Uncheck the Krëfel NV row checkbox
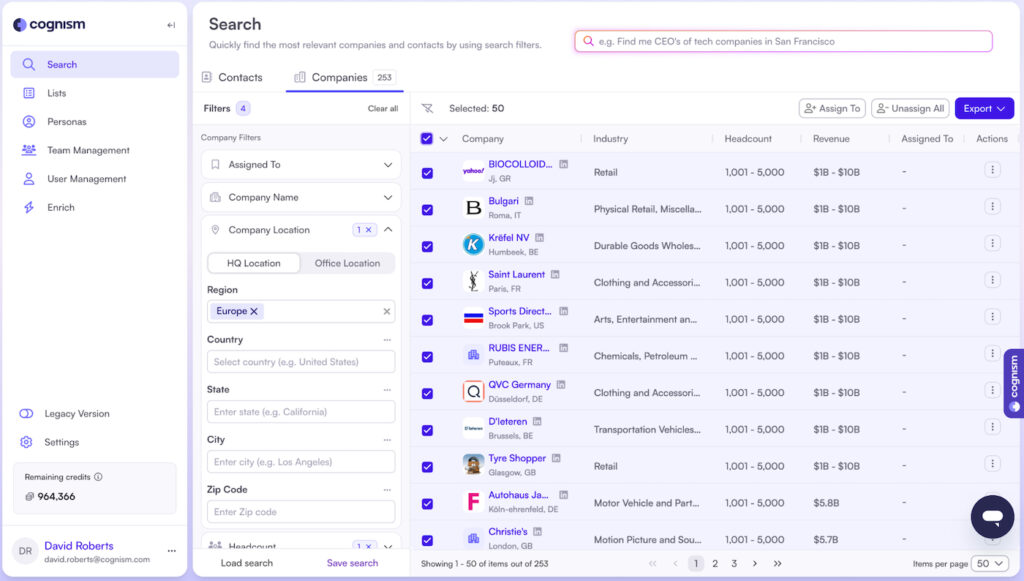The image size is (1024, 581). pyautogui.click(x=427, y=246)
